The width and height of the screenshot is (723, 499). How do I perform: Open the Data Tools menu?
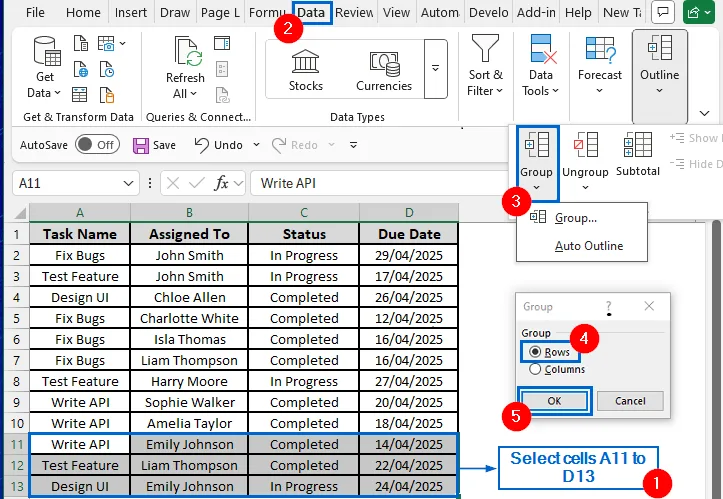540,65
